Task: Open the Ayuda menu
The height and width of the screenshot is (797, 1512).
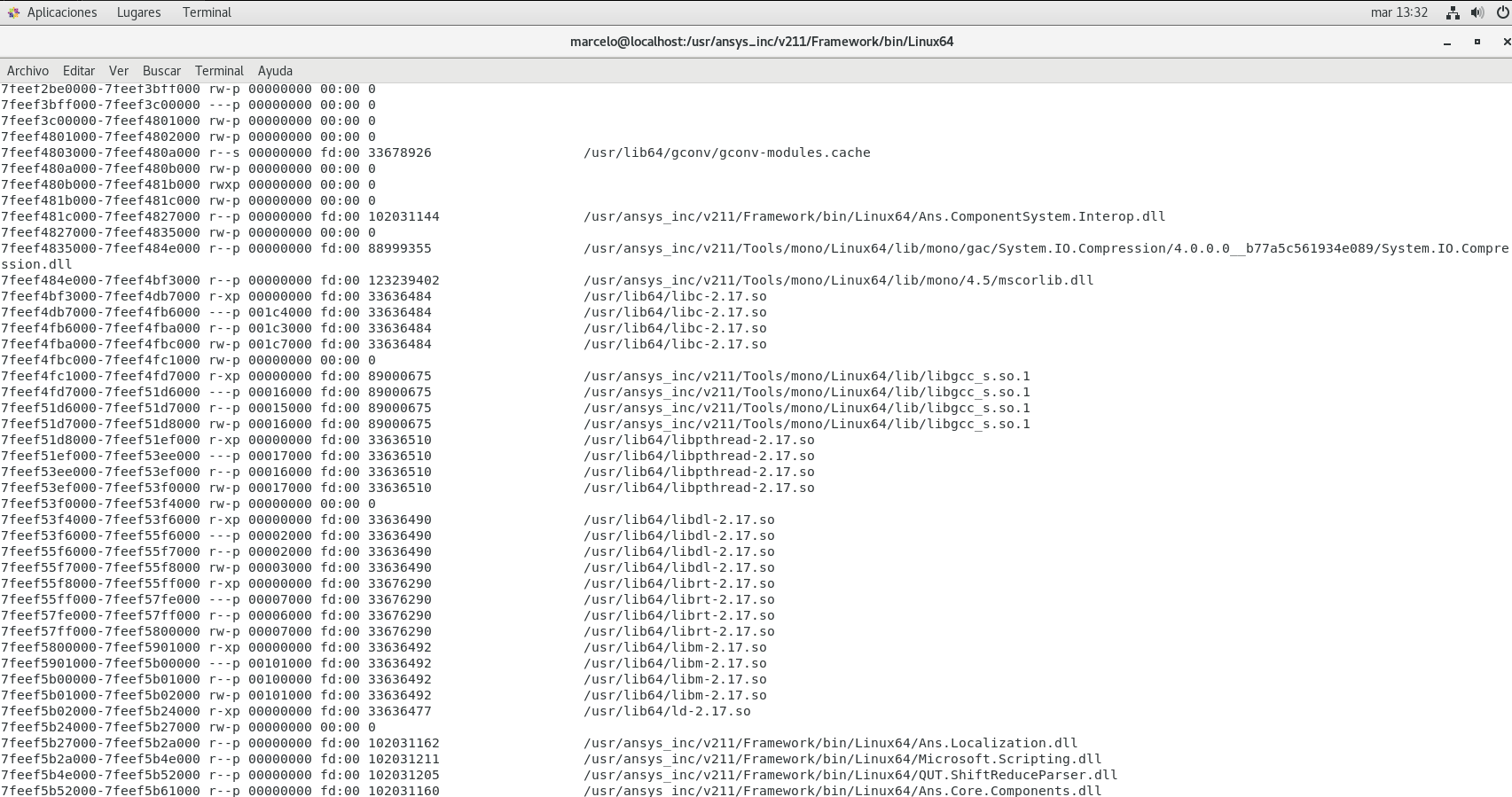Action: (x=275, y=71)
